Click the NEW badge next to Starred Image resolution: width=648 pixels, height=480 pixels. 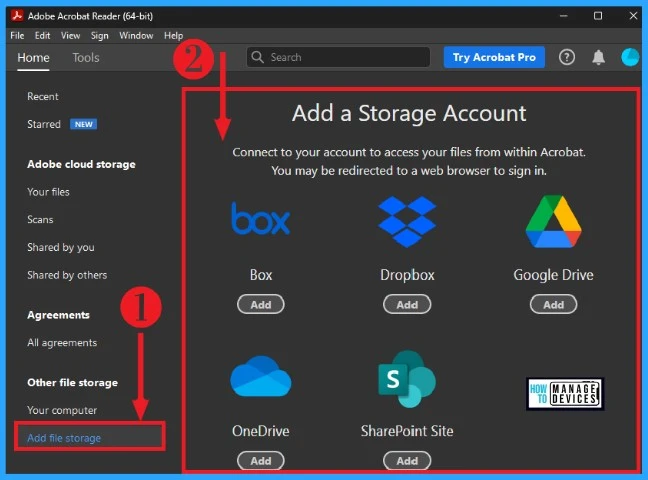coord(83,124)
